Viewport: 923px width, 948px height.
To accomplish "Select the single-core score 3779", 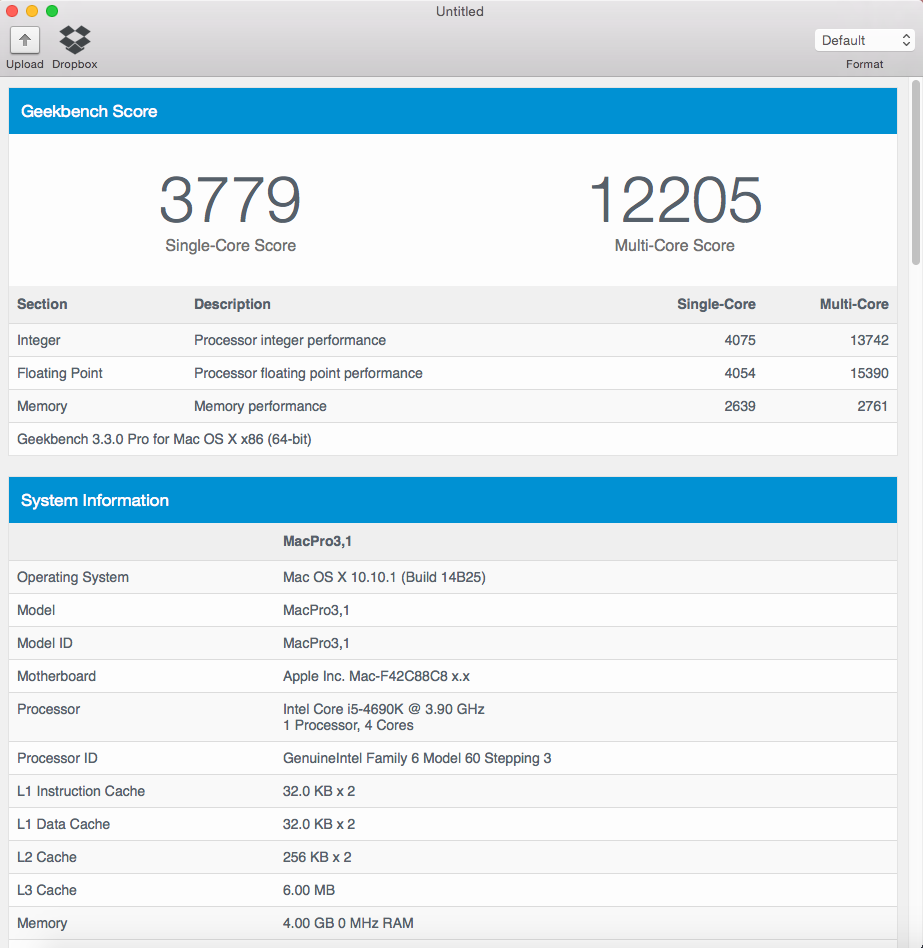I will [230, 200].
